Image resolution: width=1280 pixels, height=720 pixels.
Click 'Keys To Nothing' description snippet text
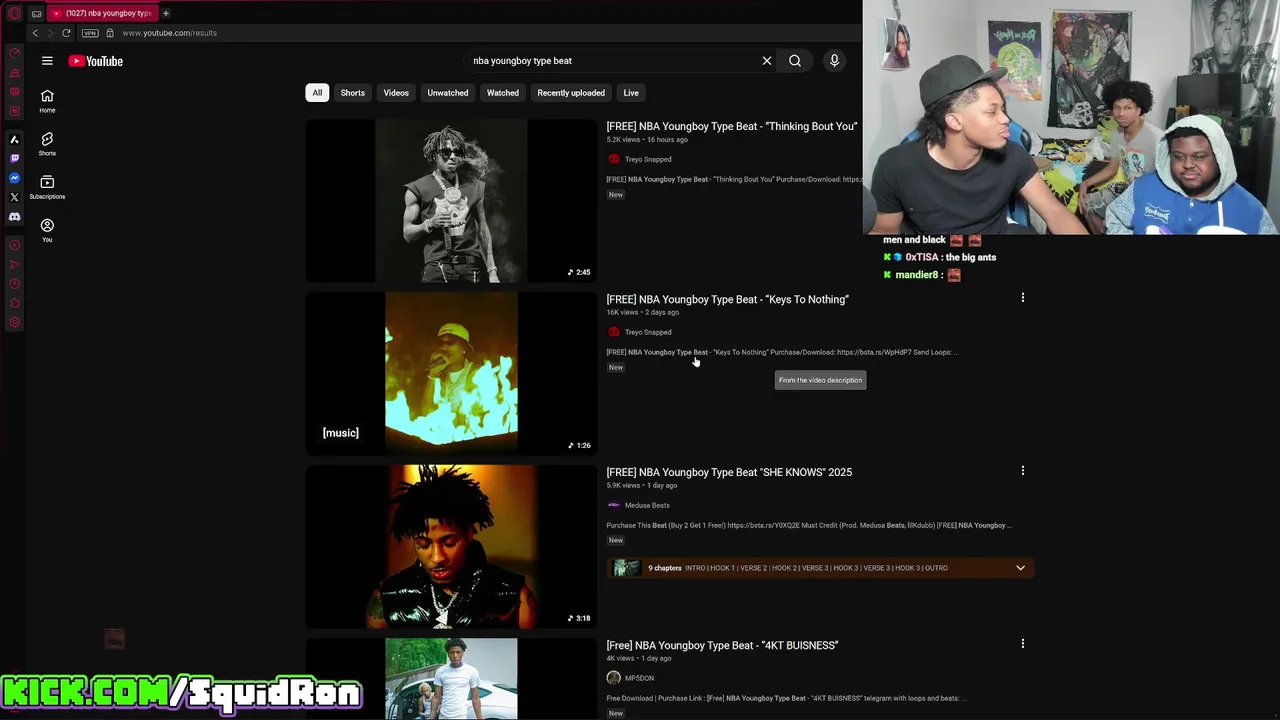(x=782, y=353)
